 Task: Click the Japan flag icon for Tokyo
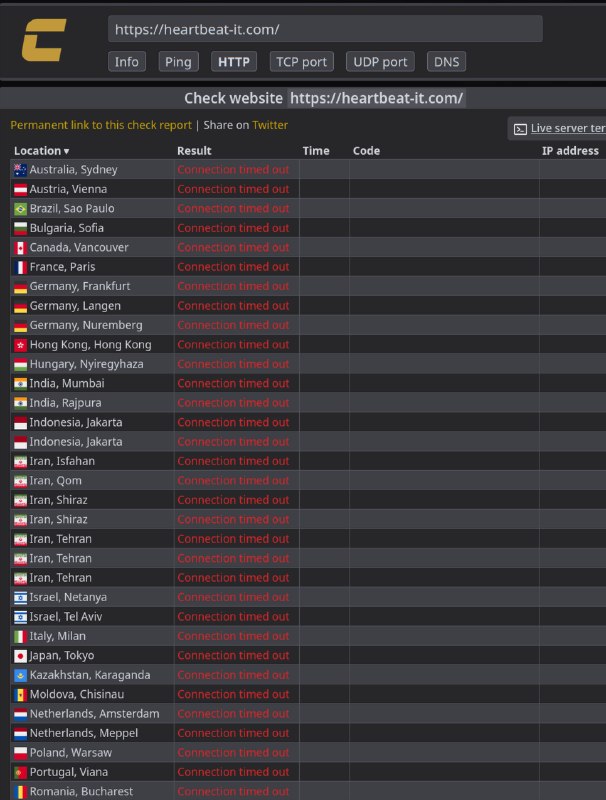pos(20,656)
